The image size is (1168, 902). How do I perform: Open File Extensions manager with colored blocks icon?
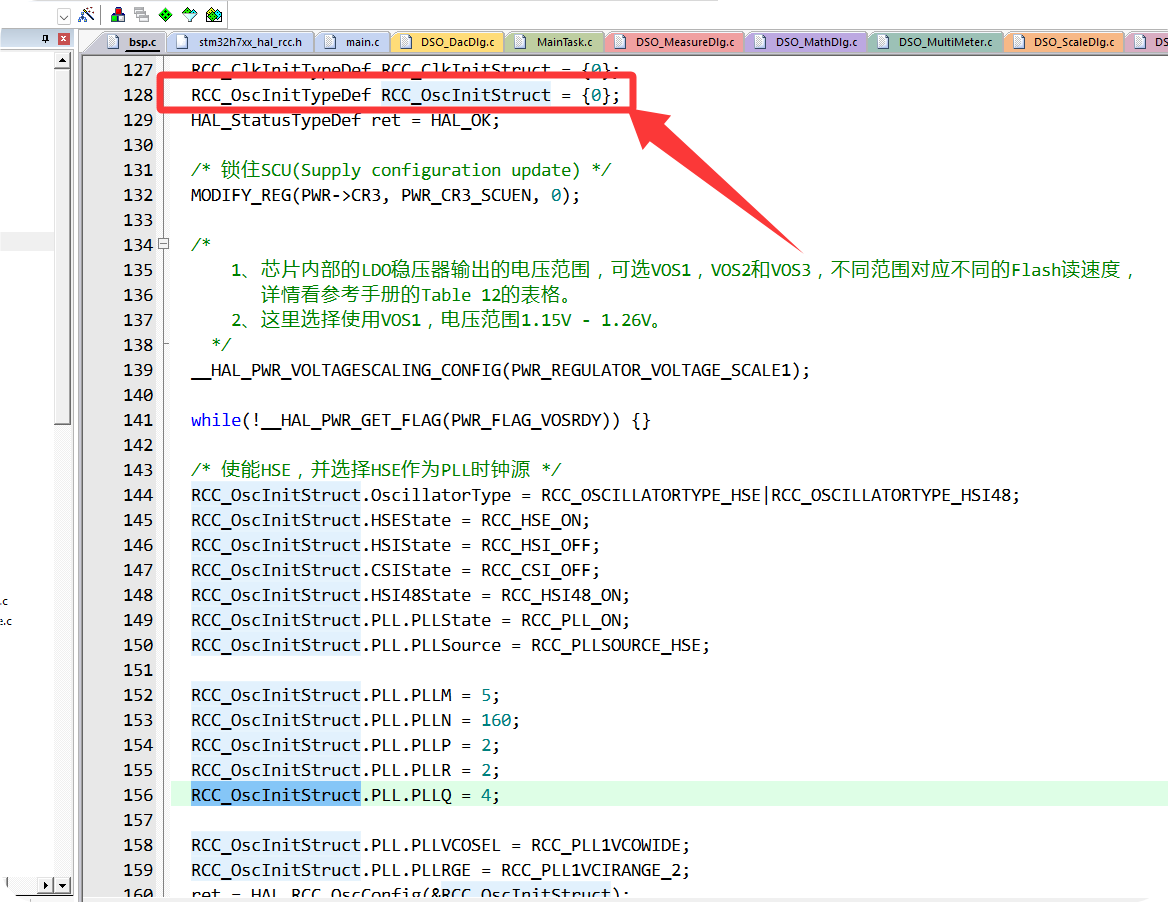[118, 15]
